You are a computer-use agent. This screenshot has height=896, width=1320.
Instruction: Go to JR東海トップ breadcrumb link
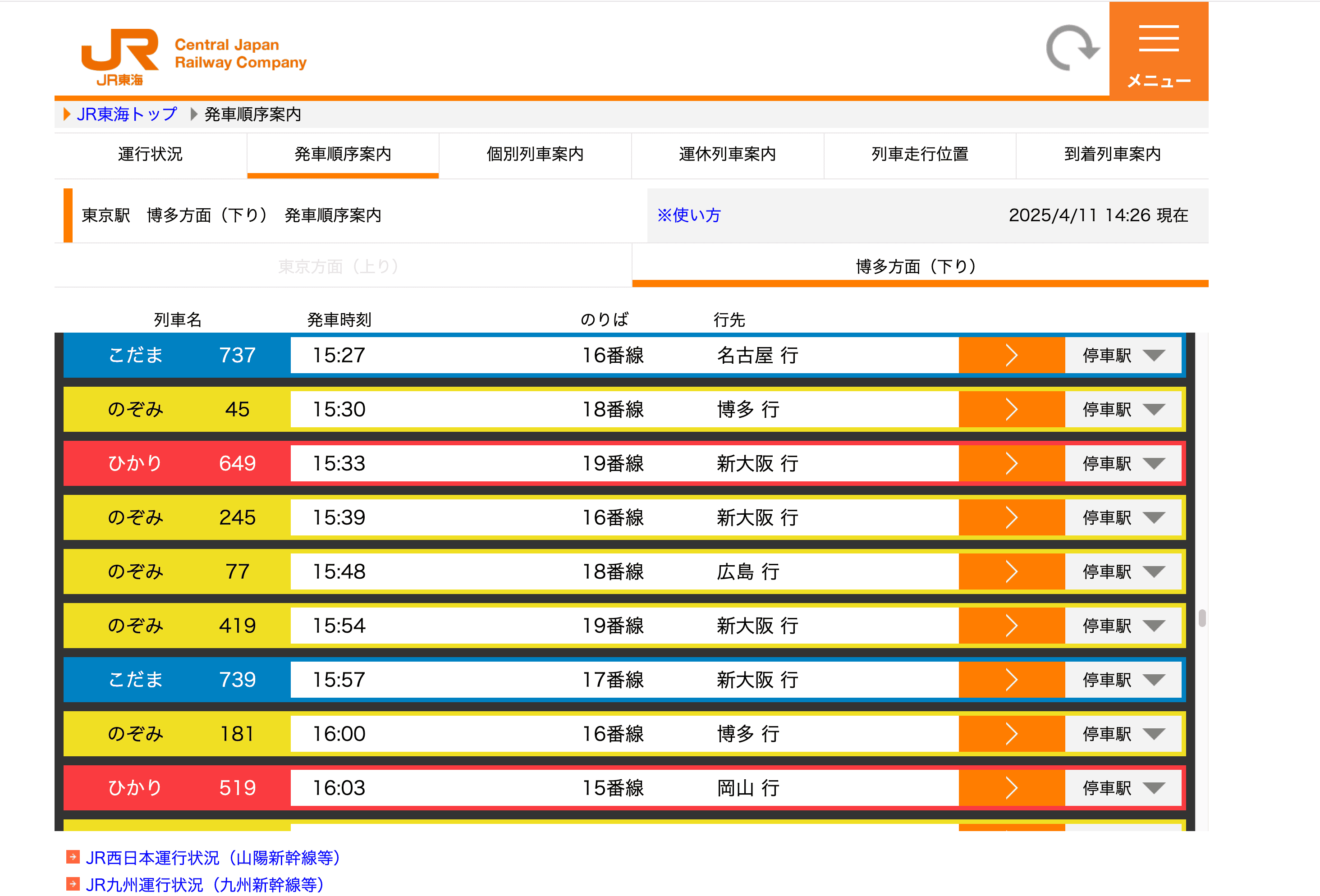(127, 114)
